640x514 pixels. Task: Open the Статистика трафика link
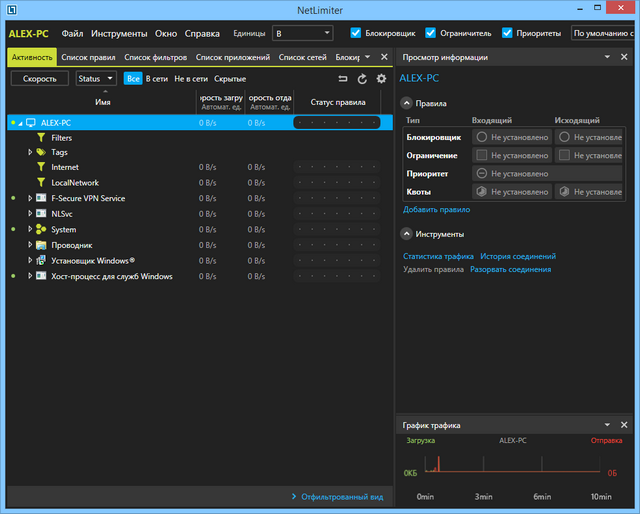pos(438,256)
